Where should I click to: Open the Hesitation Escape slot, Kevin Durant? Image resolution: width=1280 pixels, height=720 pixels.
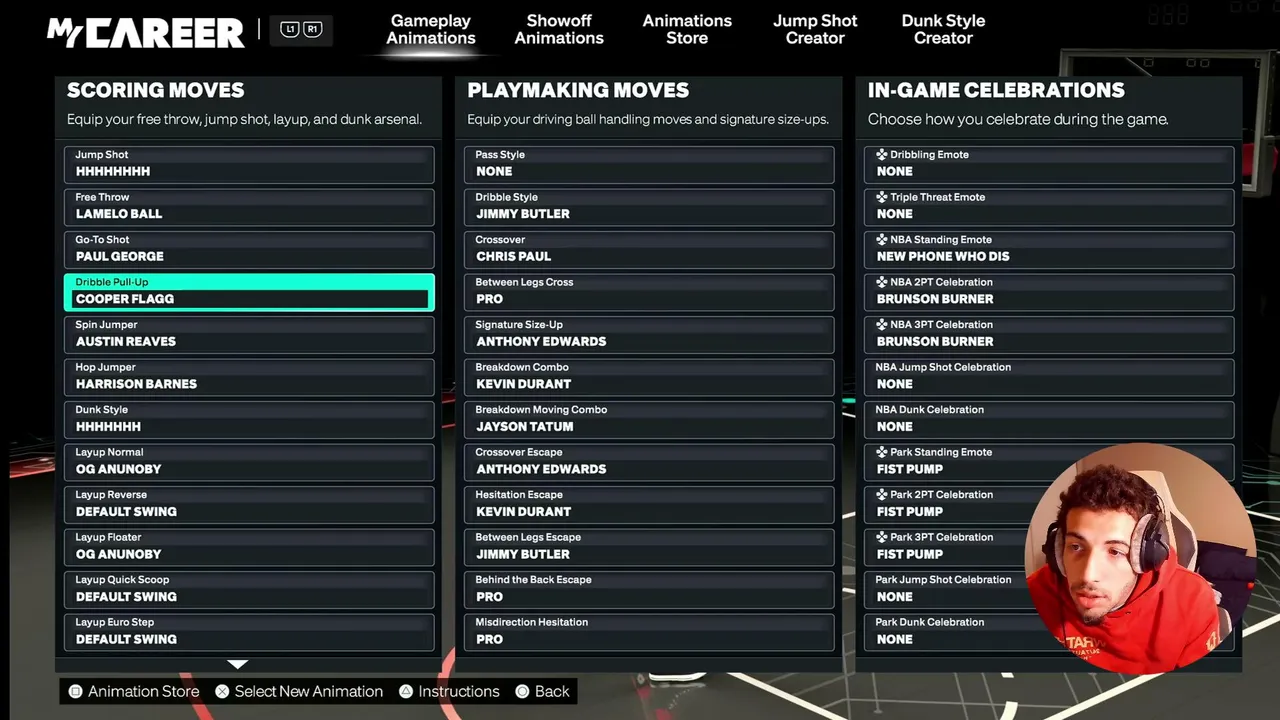[x=649, y=505]
